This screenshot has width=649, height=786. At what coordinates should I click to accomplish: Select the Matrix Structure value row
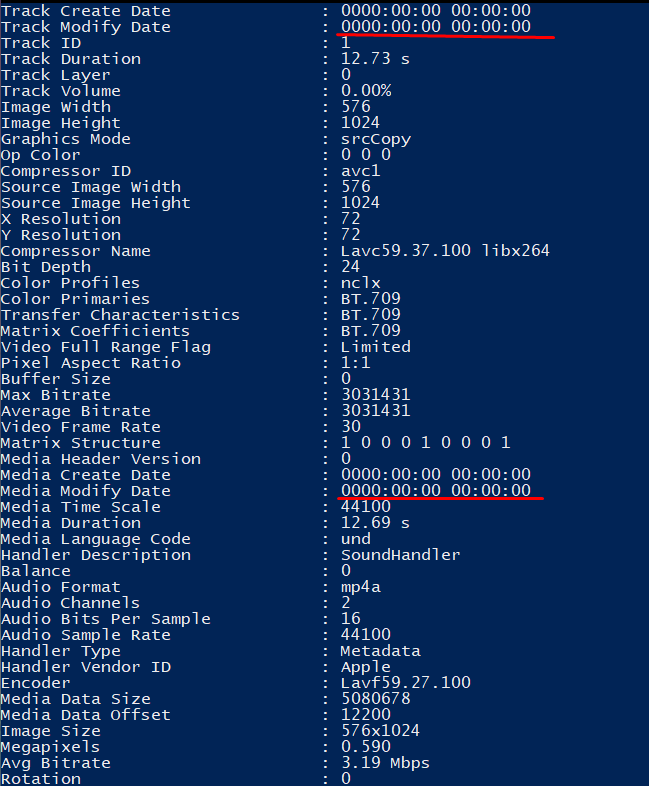(x=425, y=442)
